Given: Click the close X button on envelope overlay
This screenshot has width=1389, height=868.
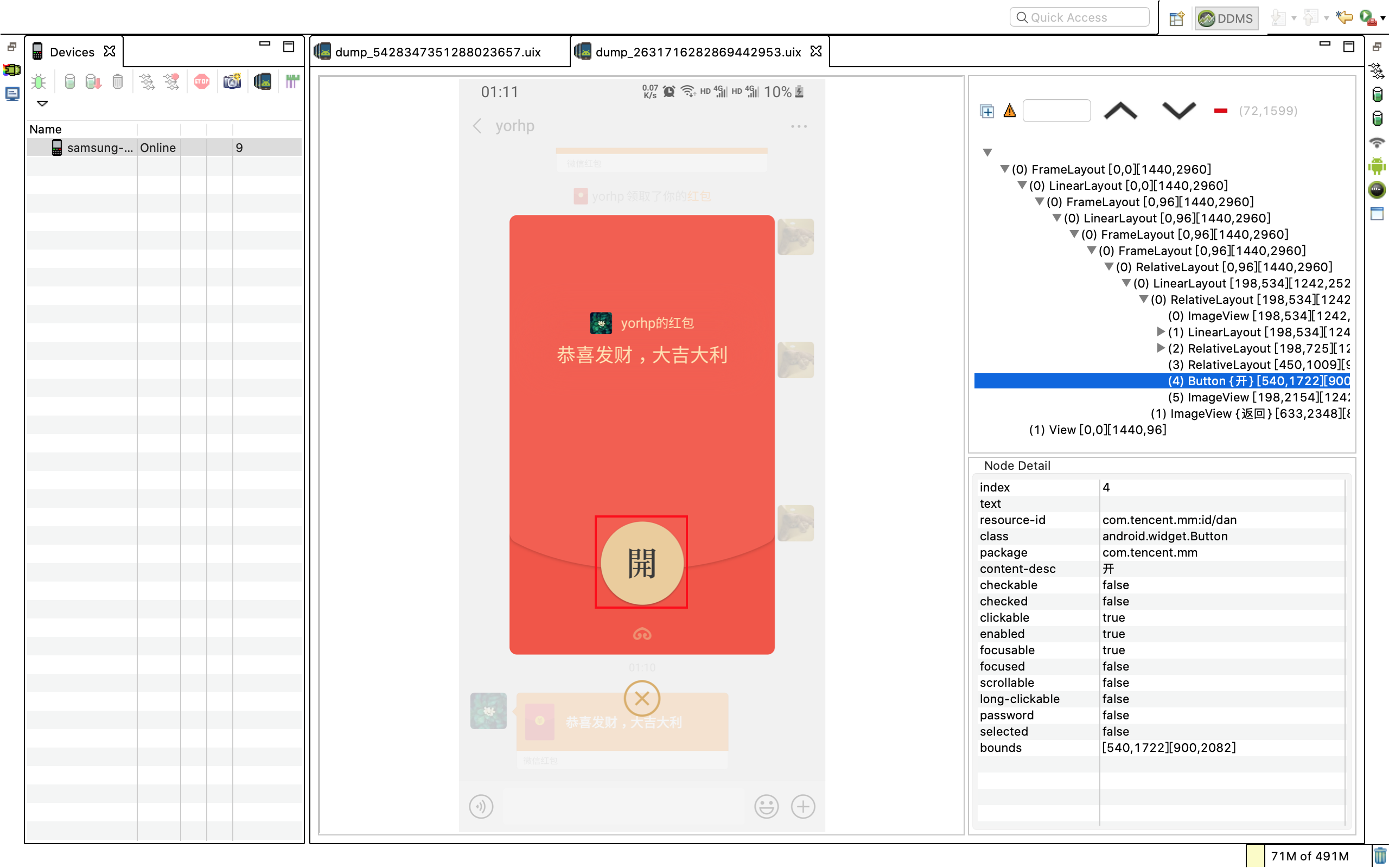Looking at the screenshot, I should click(641, 697).
